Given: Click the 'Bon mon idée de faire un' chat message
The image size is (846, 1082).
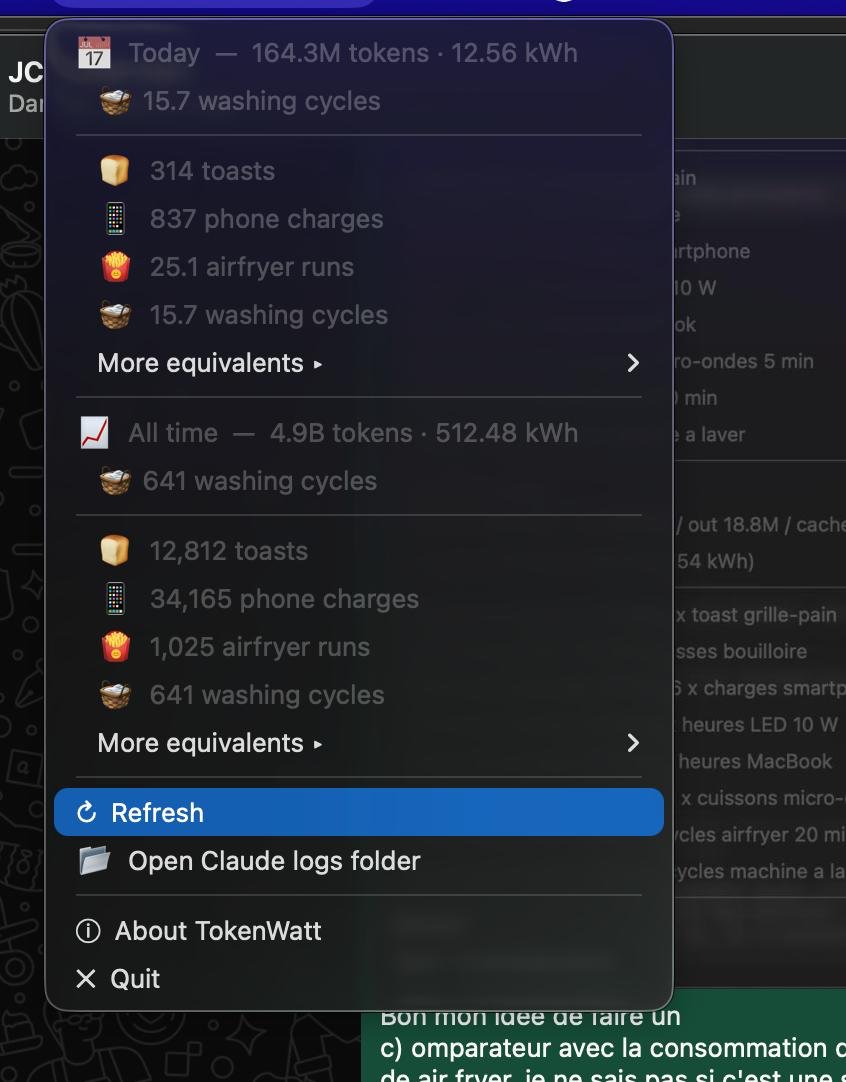Looking at the screenshot, I should pos(530,1016).
